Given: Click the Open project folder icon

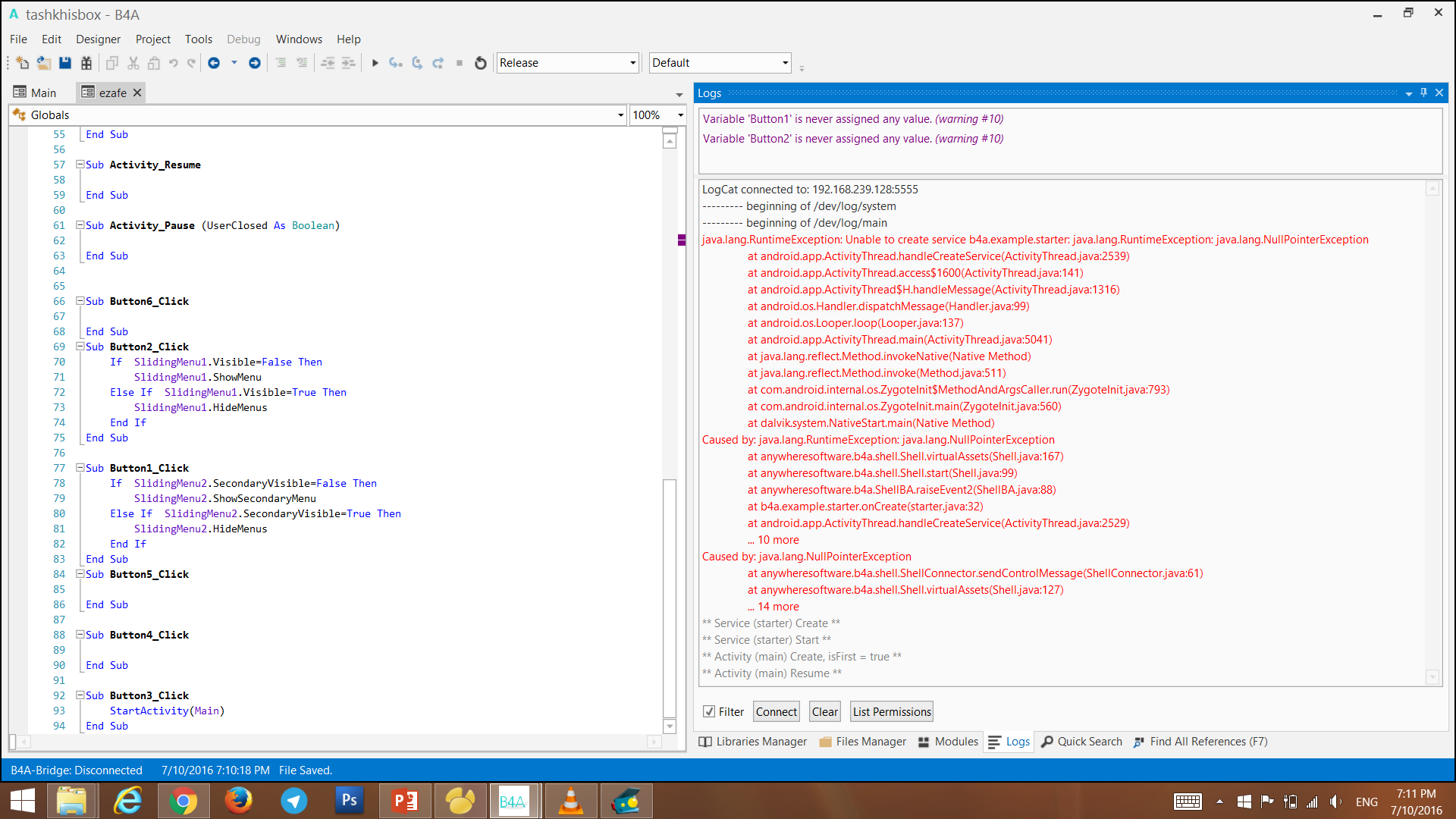Looking at the screenshot, I should [44, 63].
